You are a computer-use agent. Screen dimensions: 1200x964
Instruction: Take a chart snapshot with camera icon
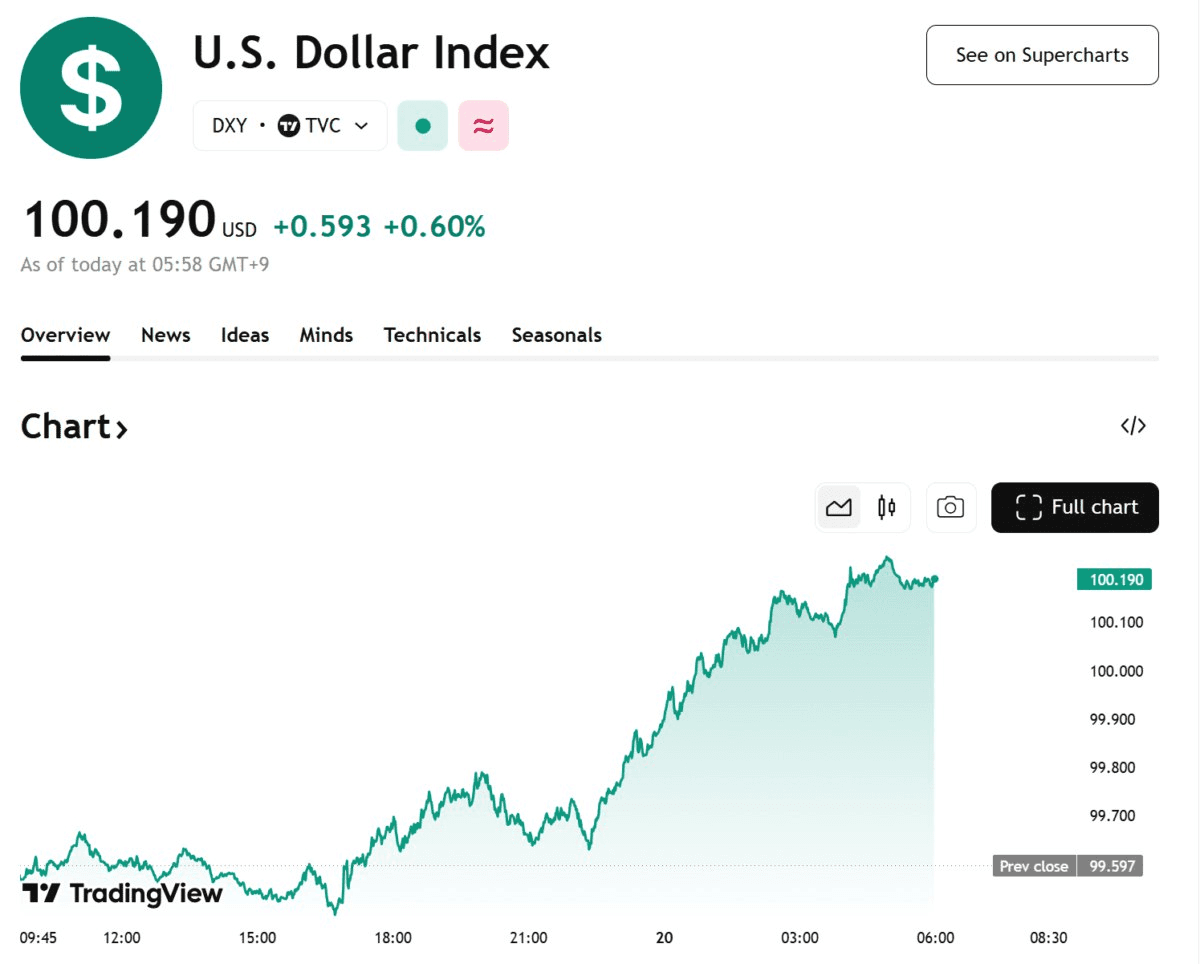point(950,507)
